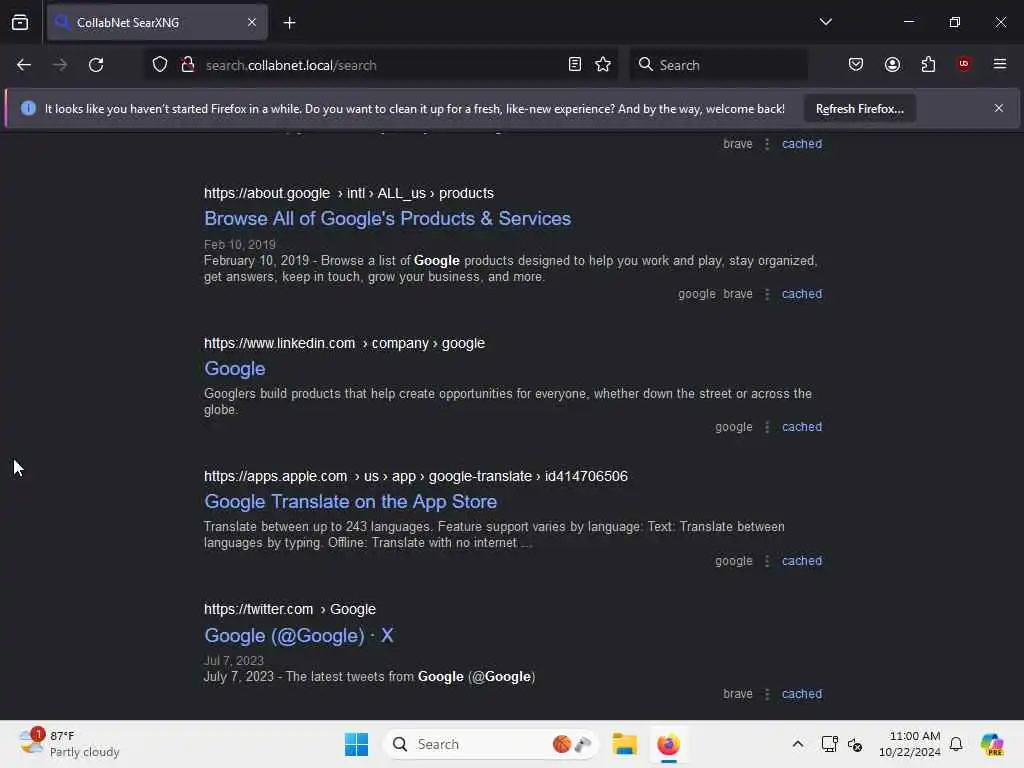Click the connection lock icon
The image size is (1024, 768).
188,65
